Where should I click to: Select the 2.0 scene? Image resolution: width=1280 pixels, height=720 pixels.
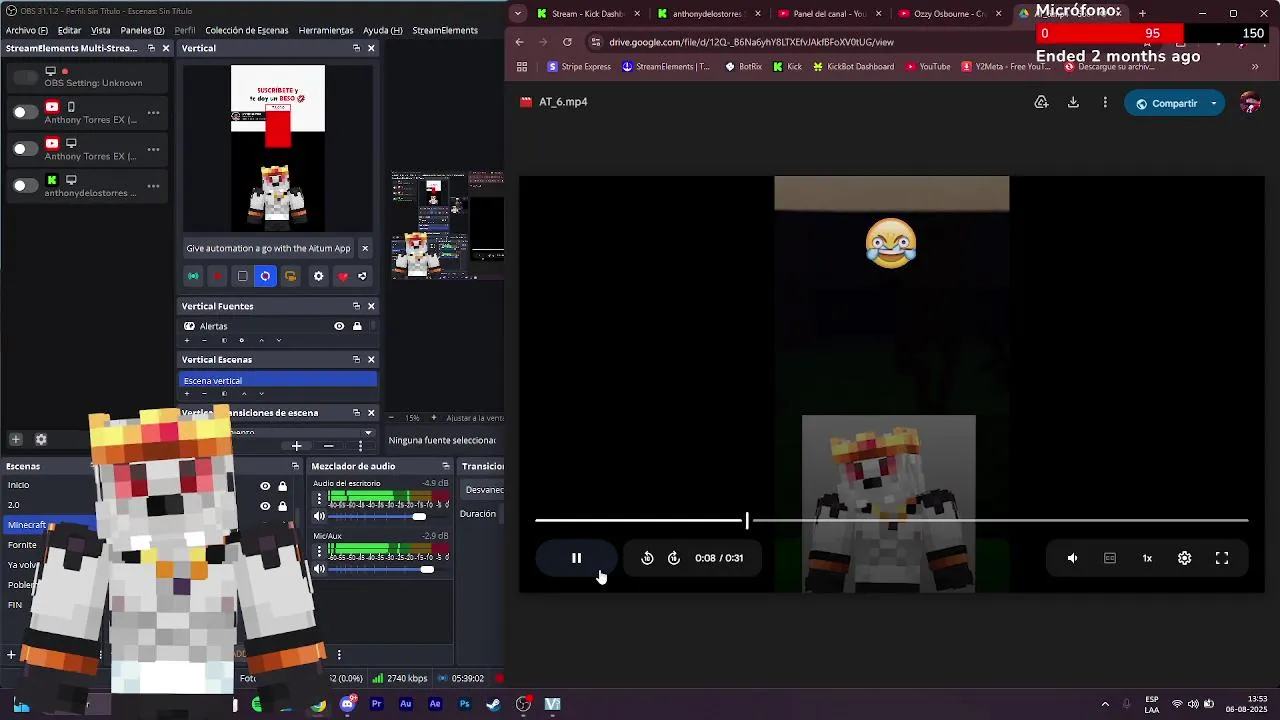pos(14,505)
